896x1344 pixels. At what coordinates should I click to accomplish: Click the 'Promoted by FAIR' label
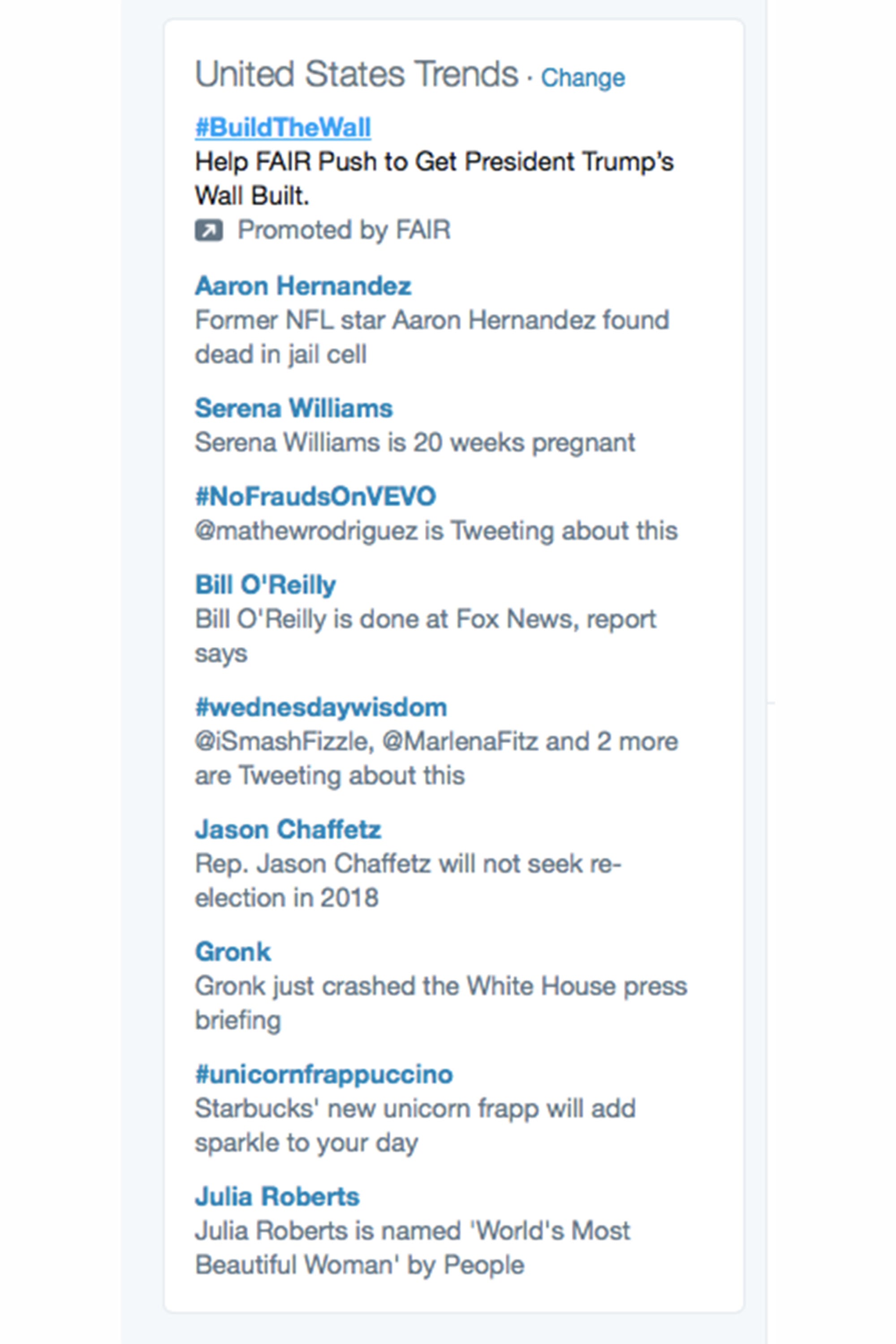344,230
